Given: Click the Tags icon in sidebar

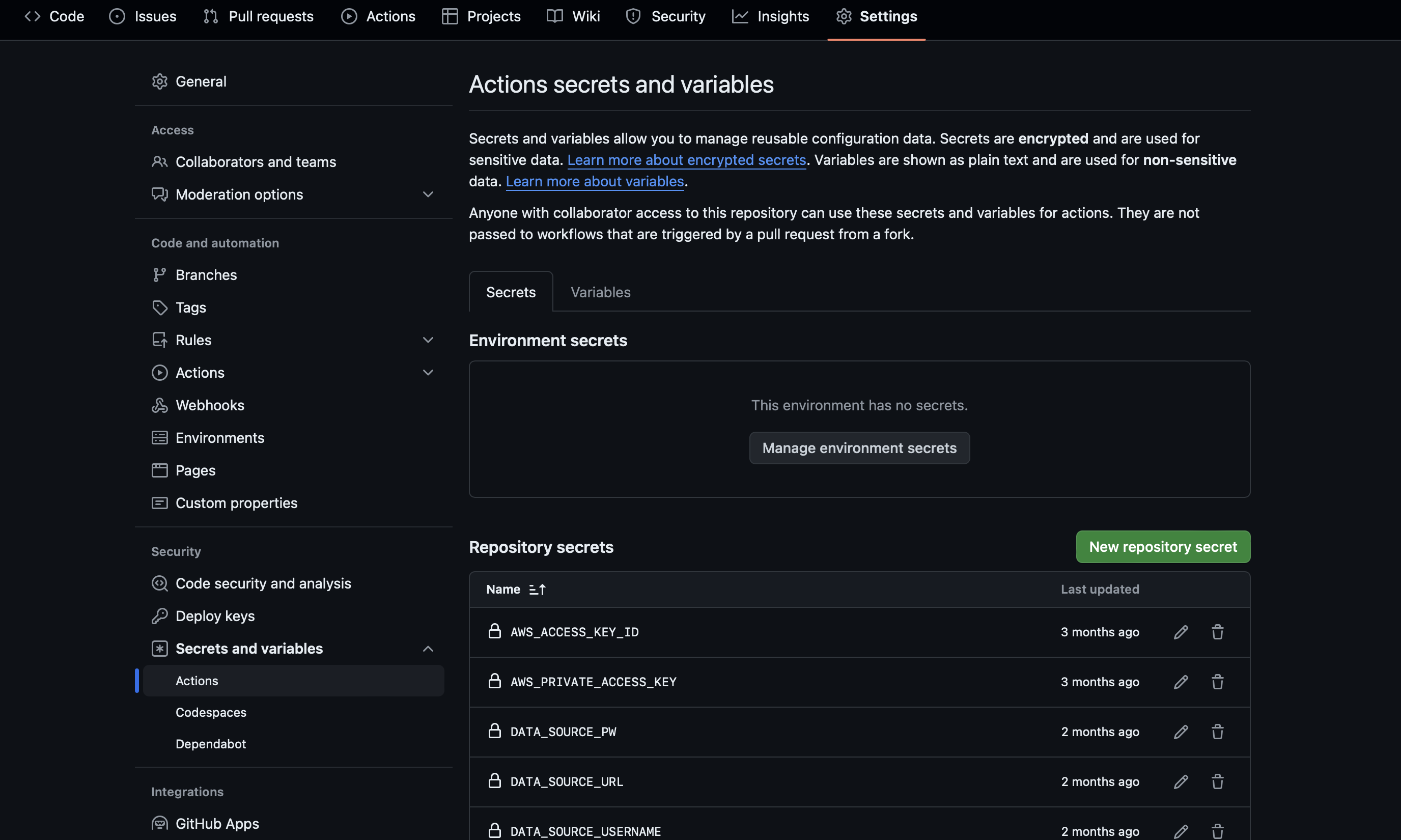Looking at the screenshot, I should (x=160, y=308).
